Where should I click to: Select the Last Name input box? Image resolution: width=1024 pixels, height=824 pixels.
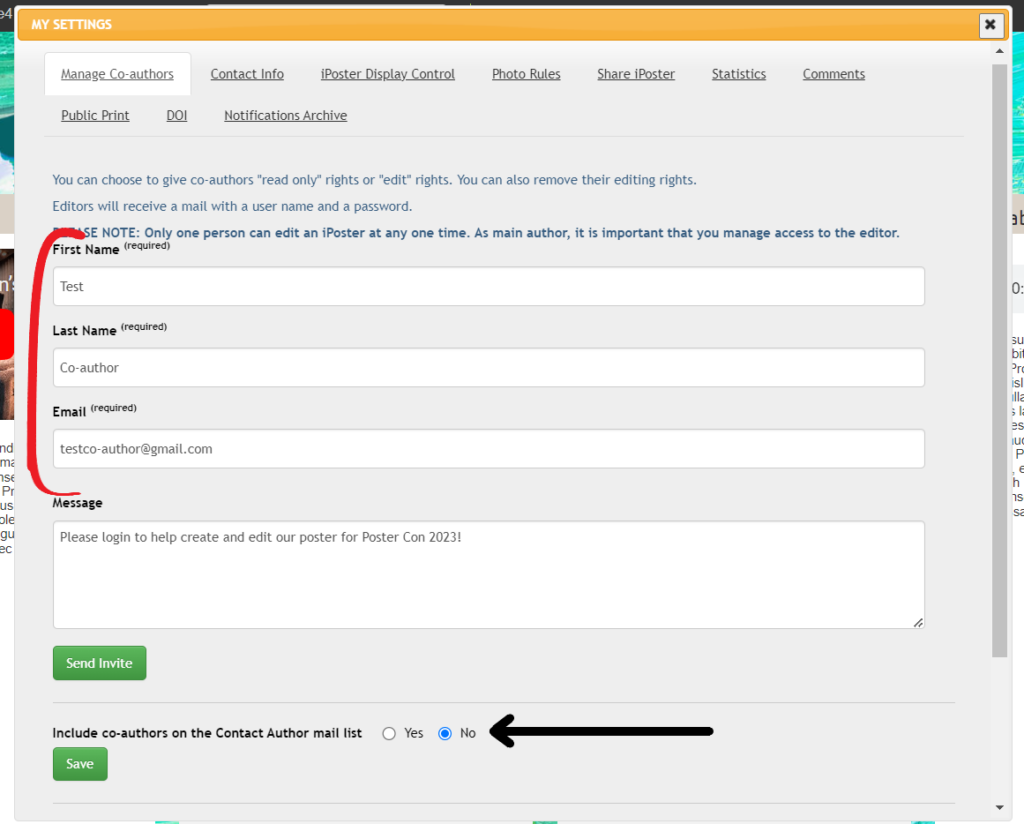(x=488, y=368)
